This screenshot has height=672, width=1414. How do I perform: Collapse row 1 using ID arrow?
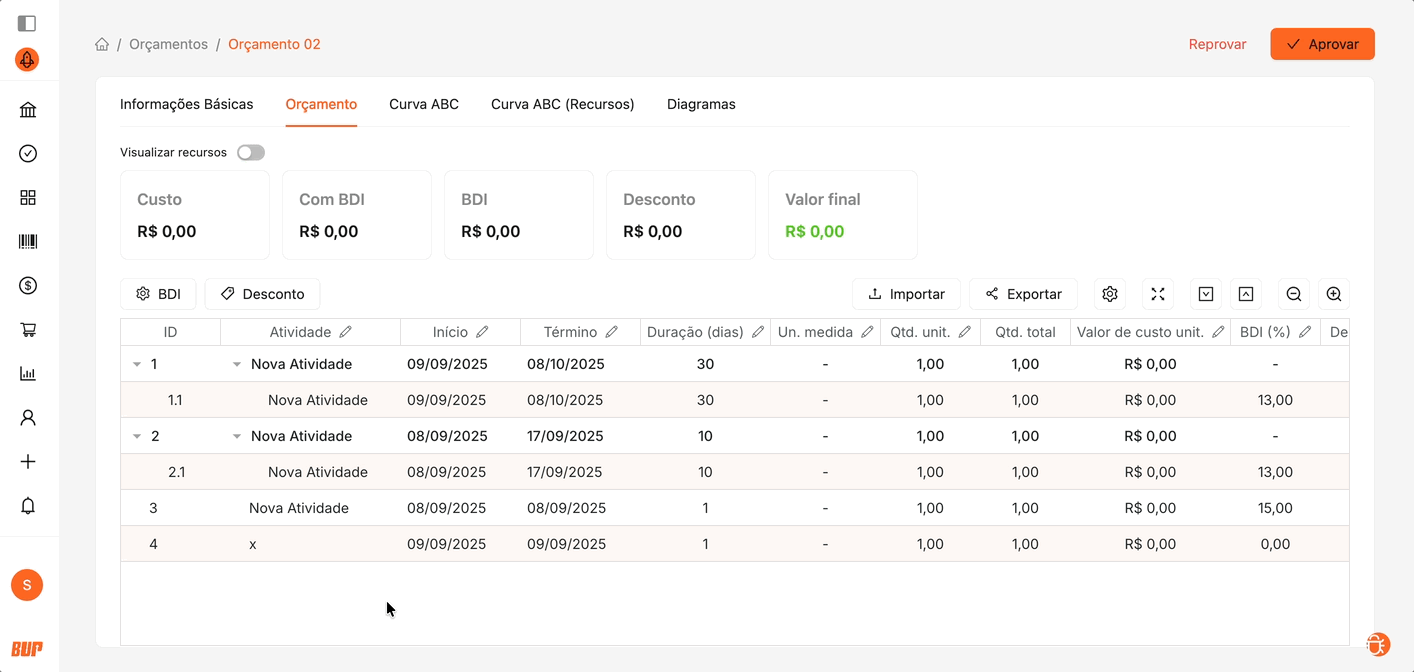pyautogui.click(x=137, y=364)
